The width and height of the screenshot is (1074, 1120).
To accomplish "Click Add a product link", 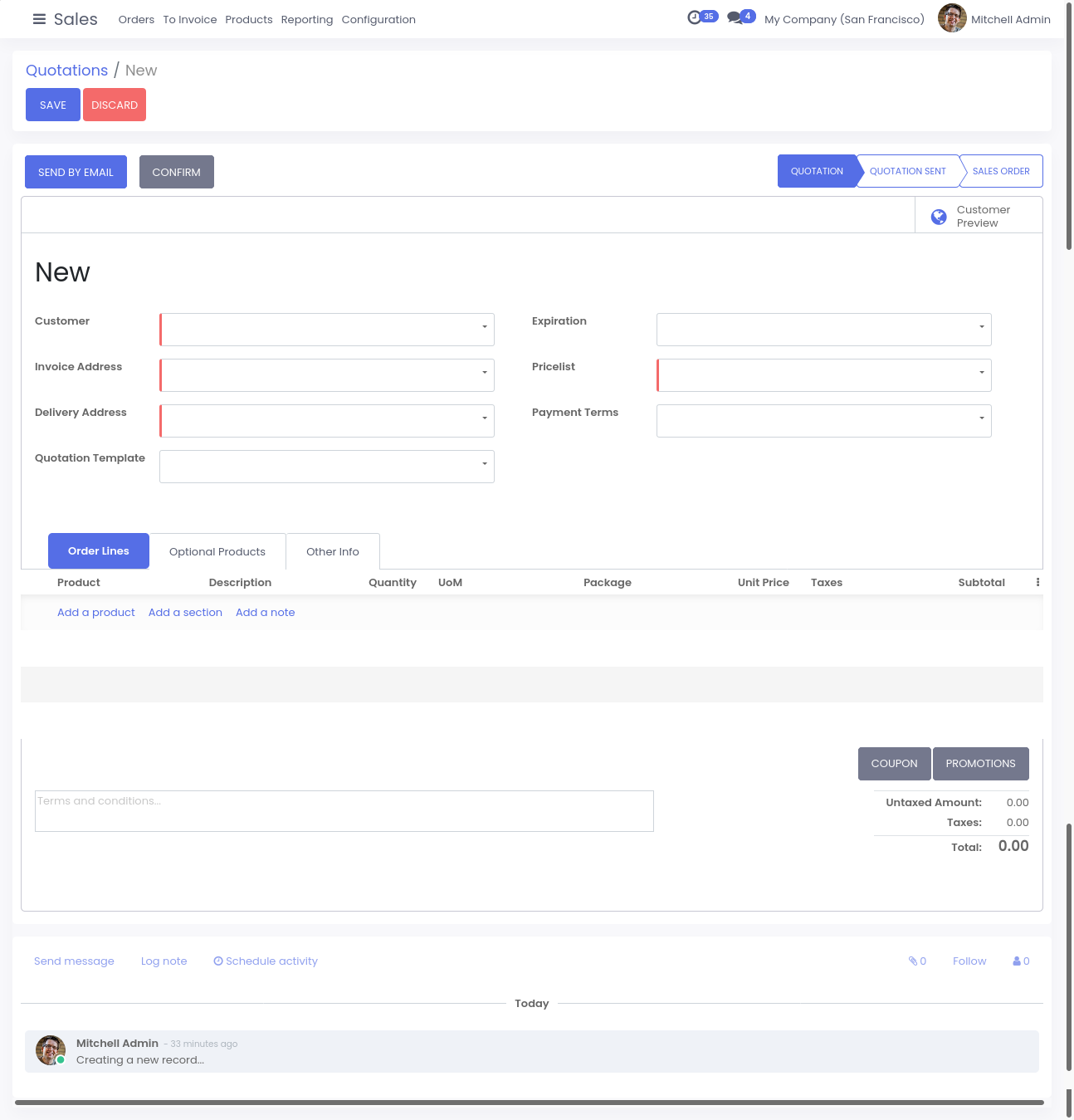I will (x=96, y=612).
